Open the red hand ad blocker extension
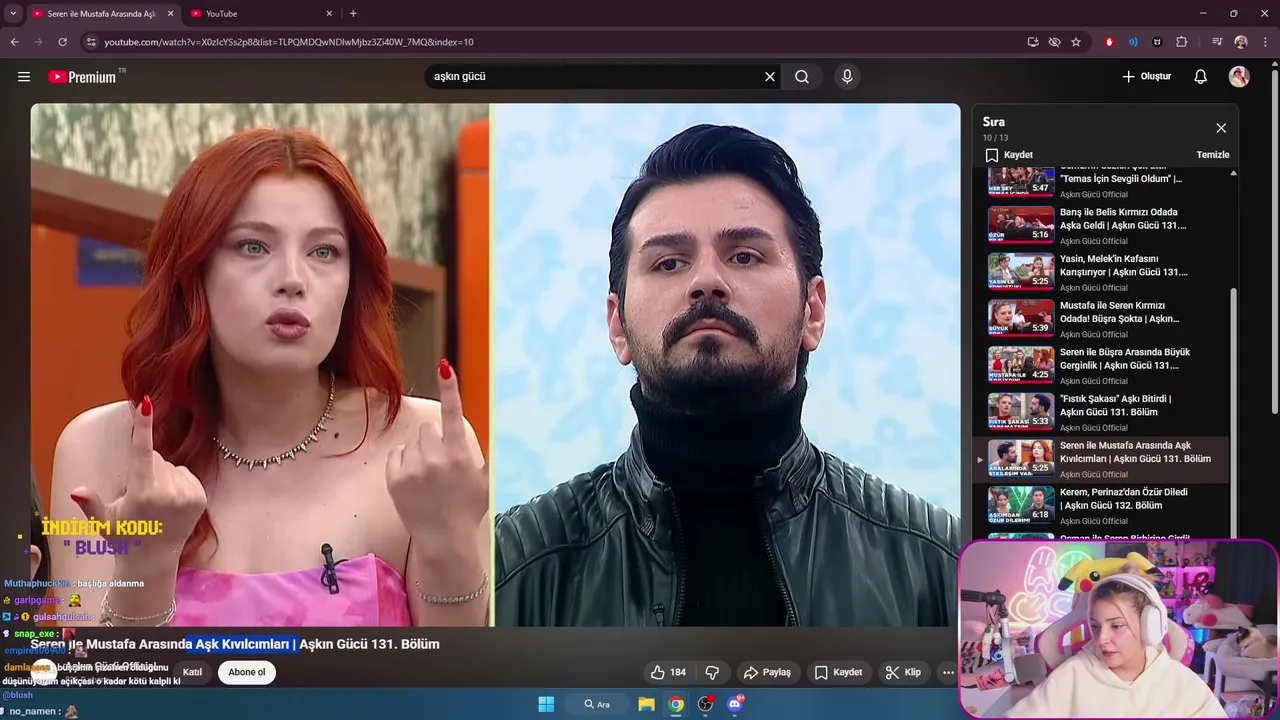 (x=1109, y=42)
